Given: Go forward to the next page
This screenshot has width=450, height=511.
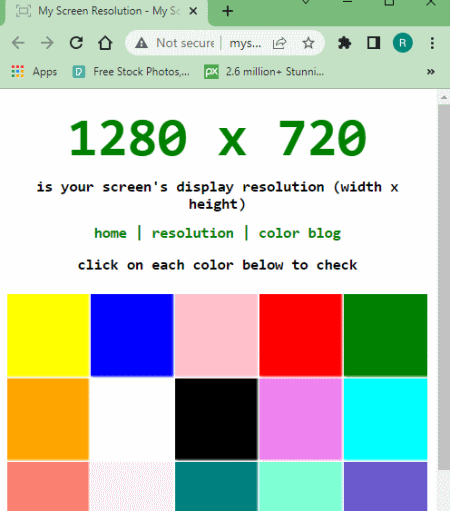Looking at the screenshot, I should point(47,43).
